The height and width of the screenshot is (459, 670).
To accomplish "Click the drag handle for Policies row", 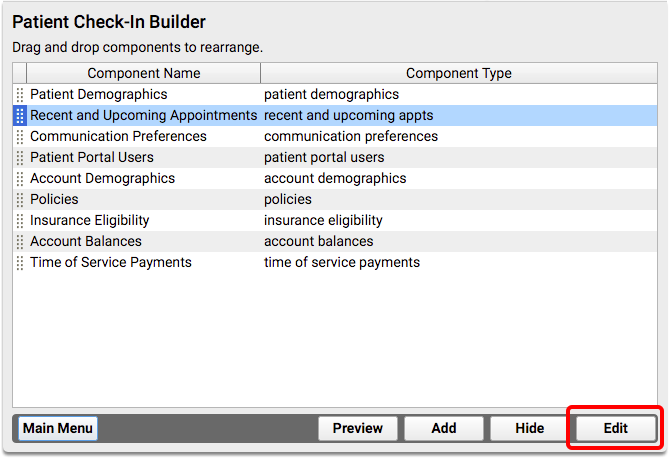I will coord(20,199).
